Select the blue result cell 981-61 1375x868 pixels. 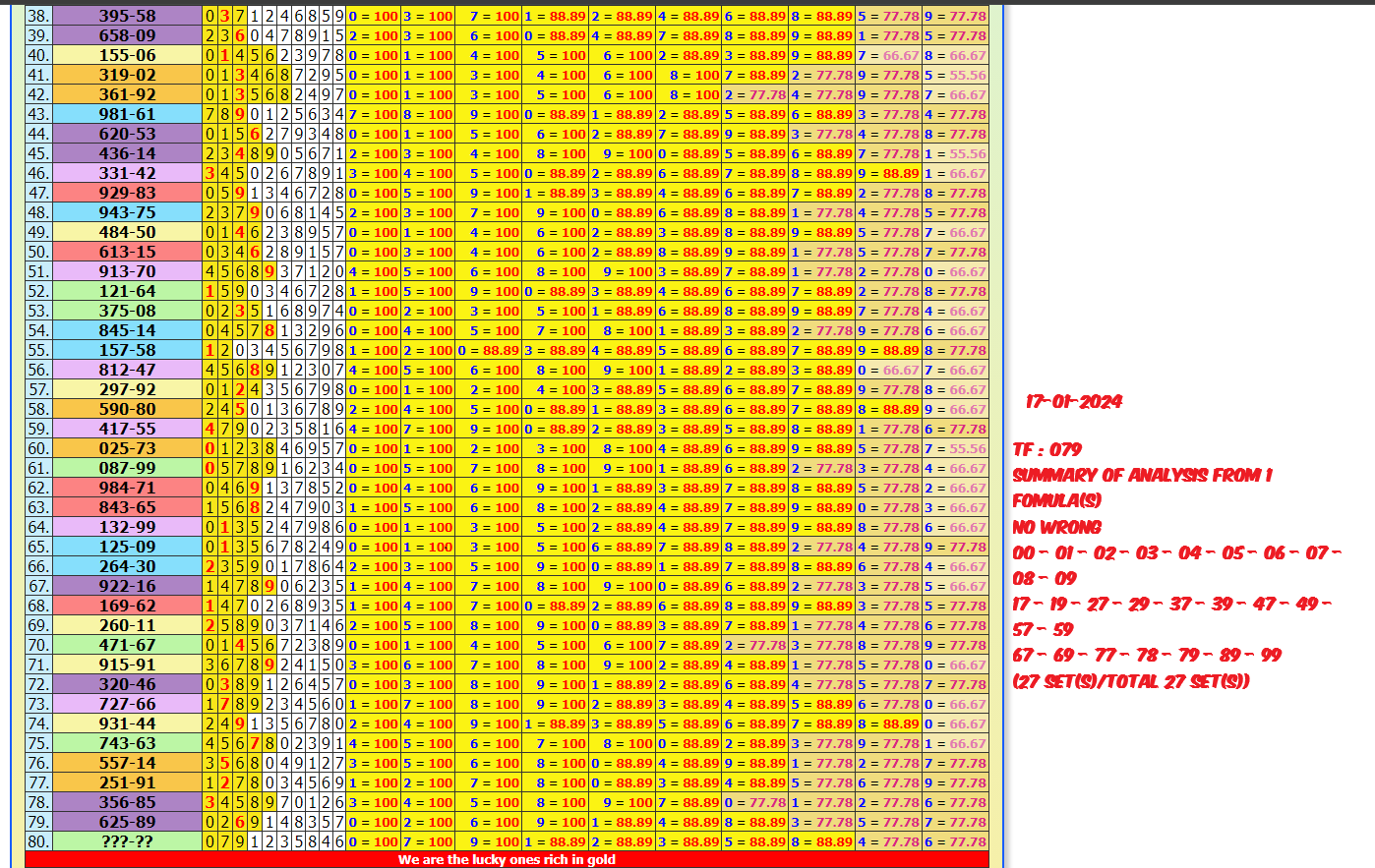(127, 114)
